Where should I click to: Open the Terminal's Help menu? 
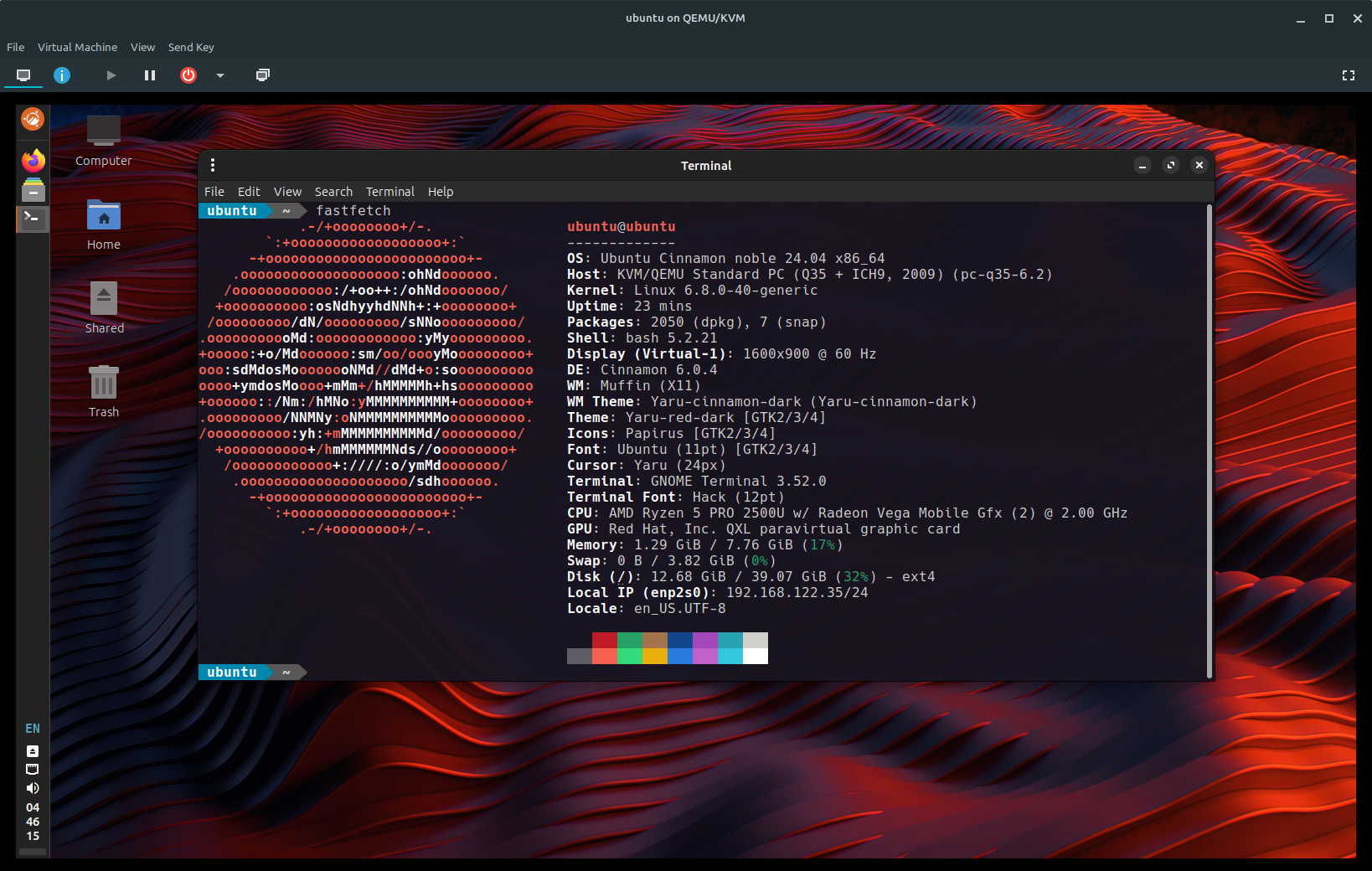[x=441, y=192]
